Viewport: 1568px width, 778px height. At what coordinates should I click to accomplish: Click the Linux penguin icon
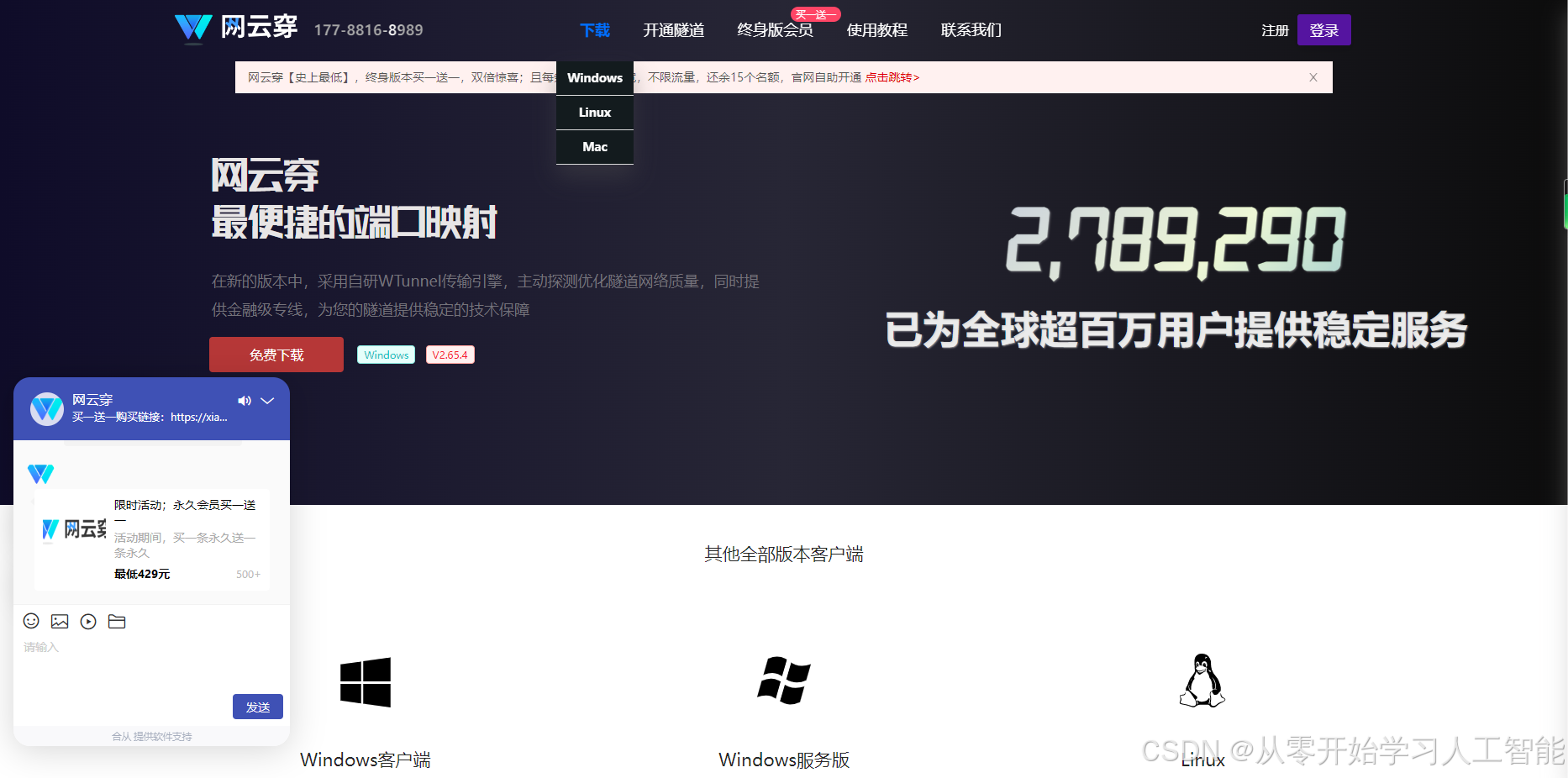1202,681
